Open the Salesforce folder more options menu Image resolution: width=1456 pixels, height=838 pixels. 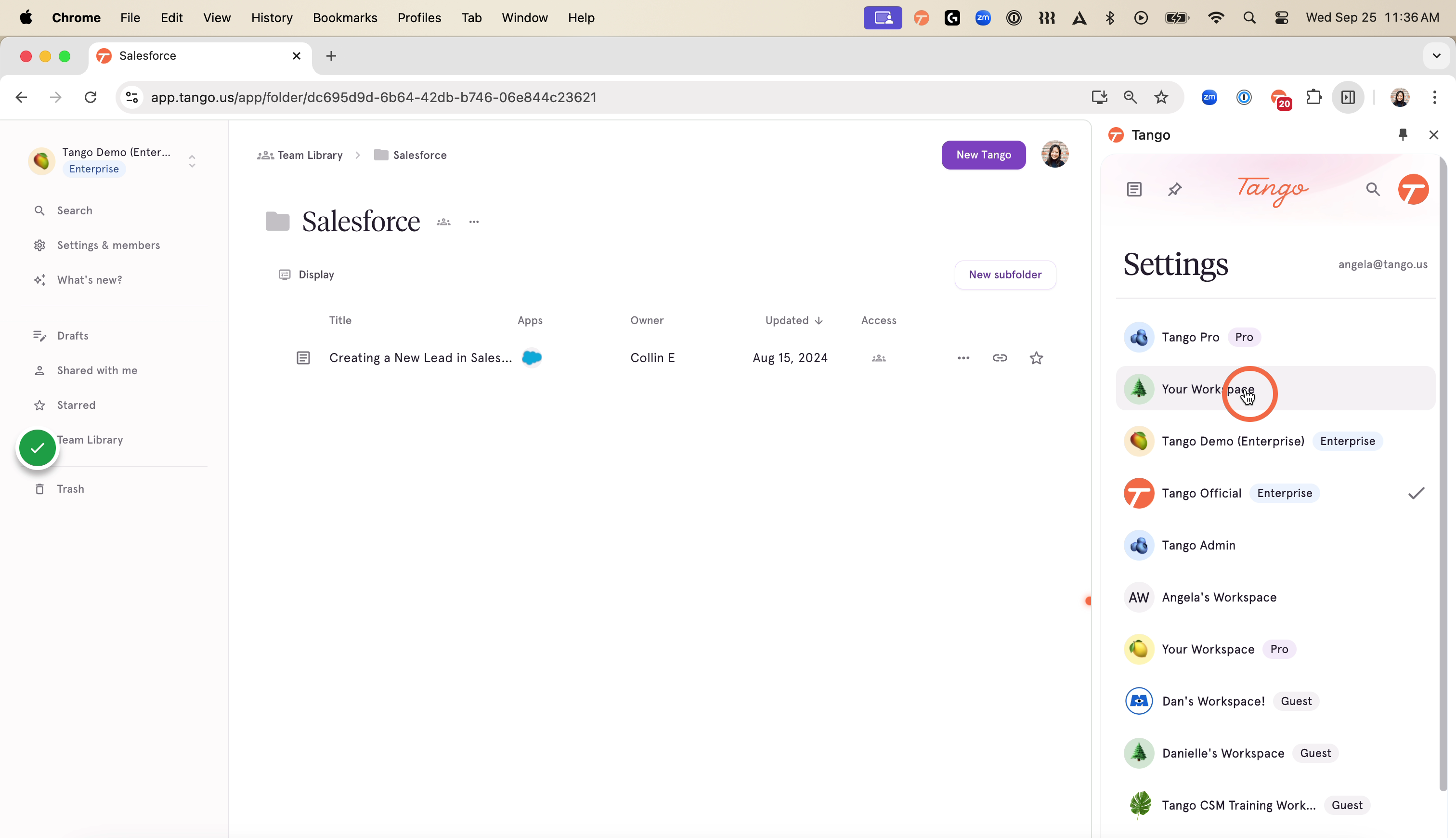(474, 222)
